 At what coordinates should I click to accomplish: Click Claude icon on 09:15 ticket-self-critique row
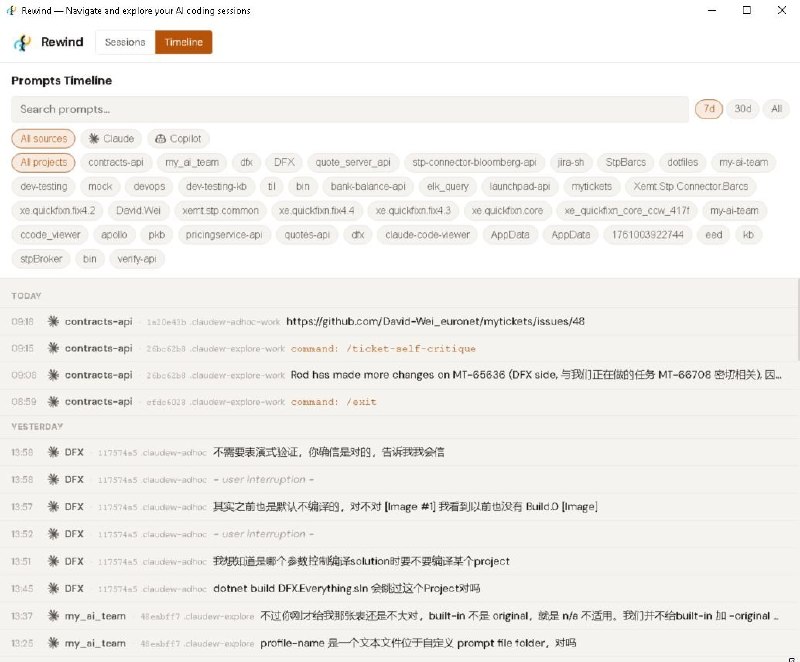click(x=53, y=348)
